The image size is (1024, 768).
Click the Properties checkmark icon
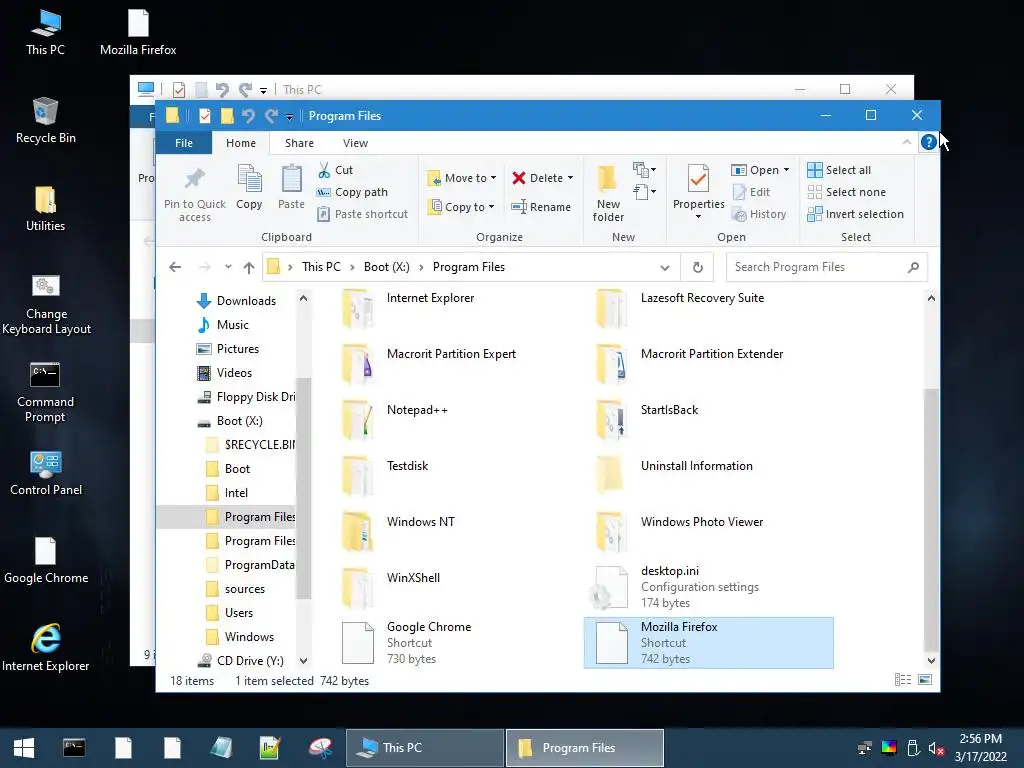point(698,178)
